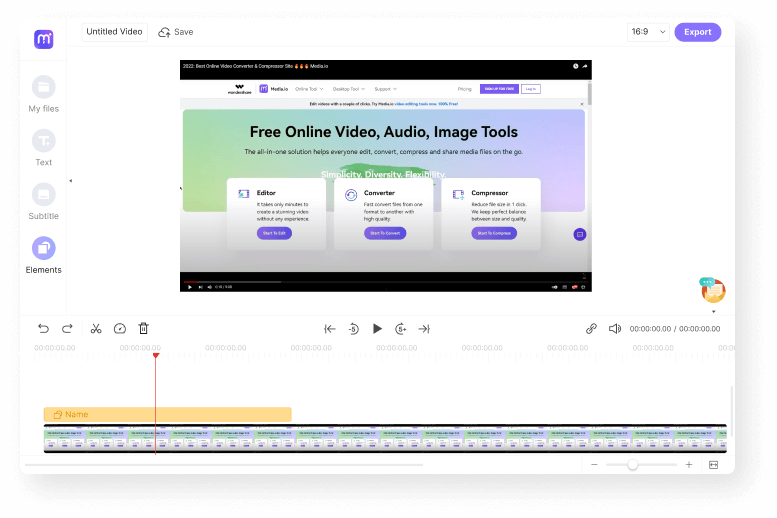
Task: Skip forward 5 seconds
Action: pos(401,329)
